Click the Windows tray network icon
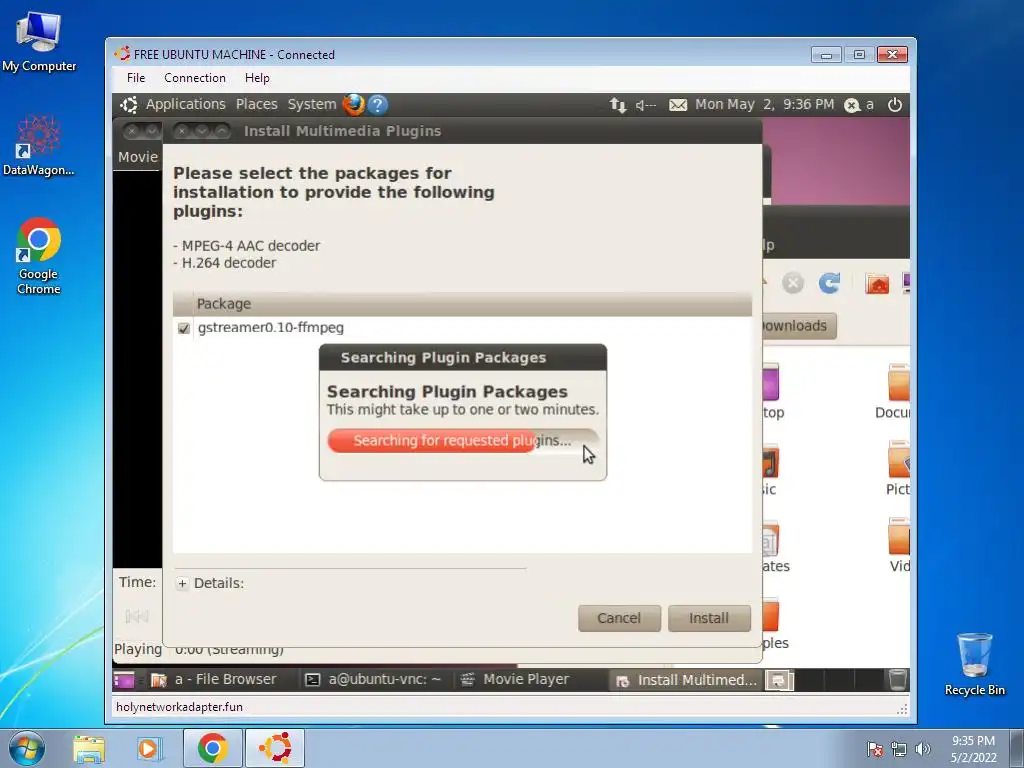Viewport: 1024px width, 768px height. click(x=899, y=749)
